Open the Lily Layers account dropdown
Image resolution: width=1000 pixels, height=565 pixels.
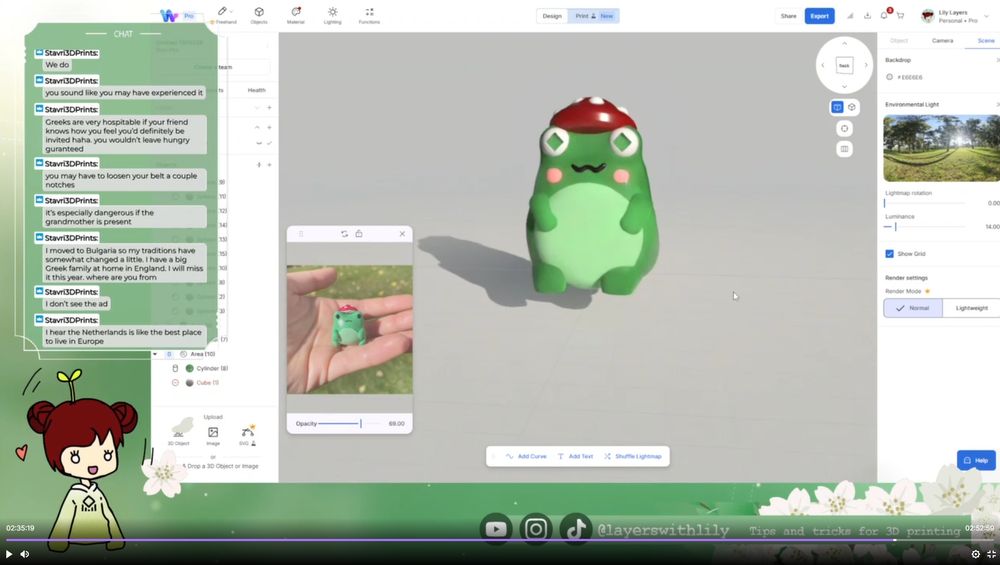click(x=987, y=16)
